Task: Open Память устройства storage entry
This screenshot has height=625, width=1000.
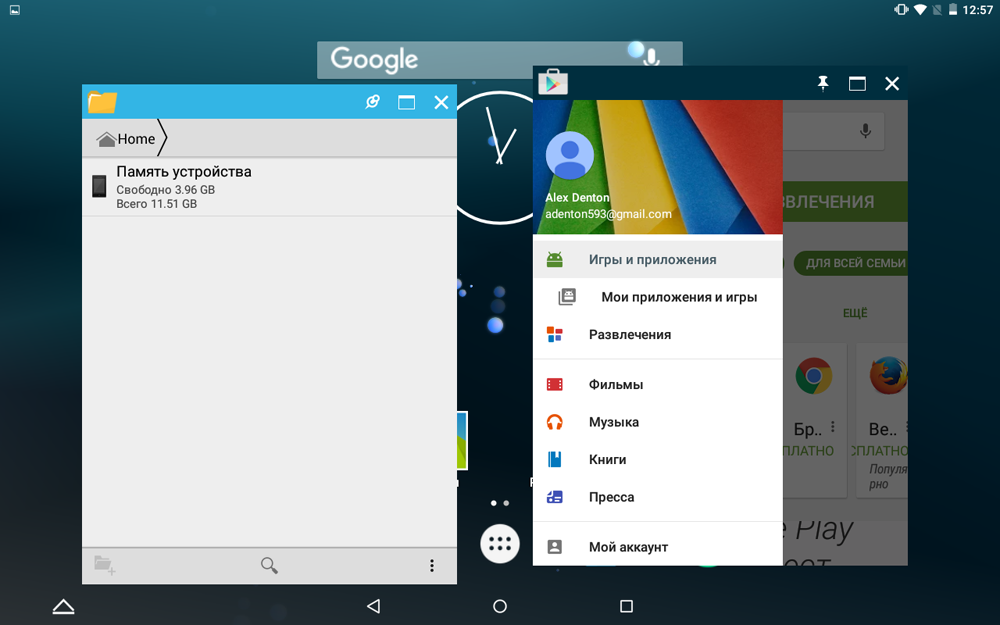Action: point(269,187)
